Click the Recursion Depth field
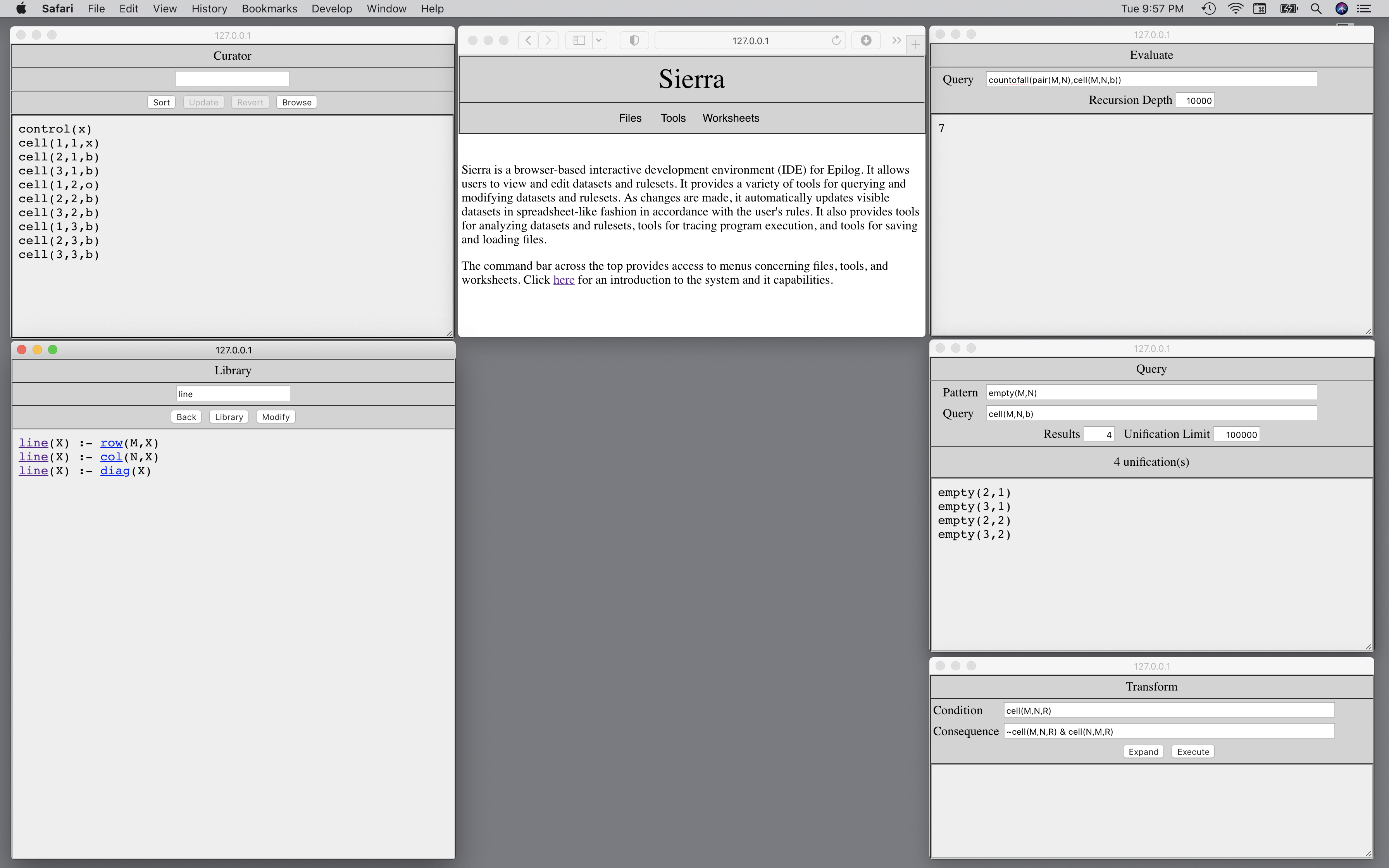 tap(1195, 100)
